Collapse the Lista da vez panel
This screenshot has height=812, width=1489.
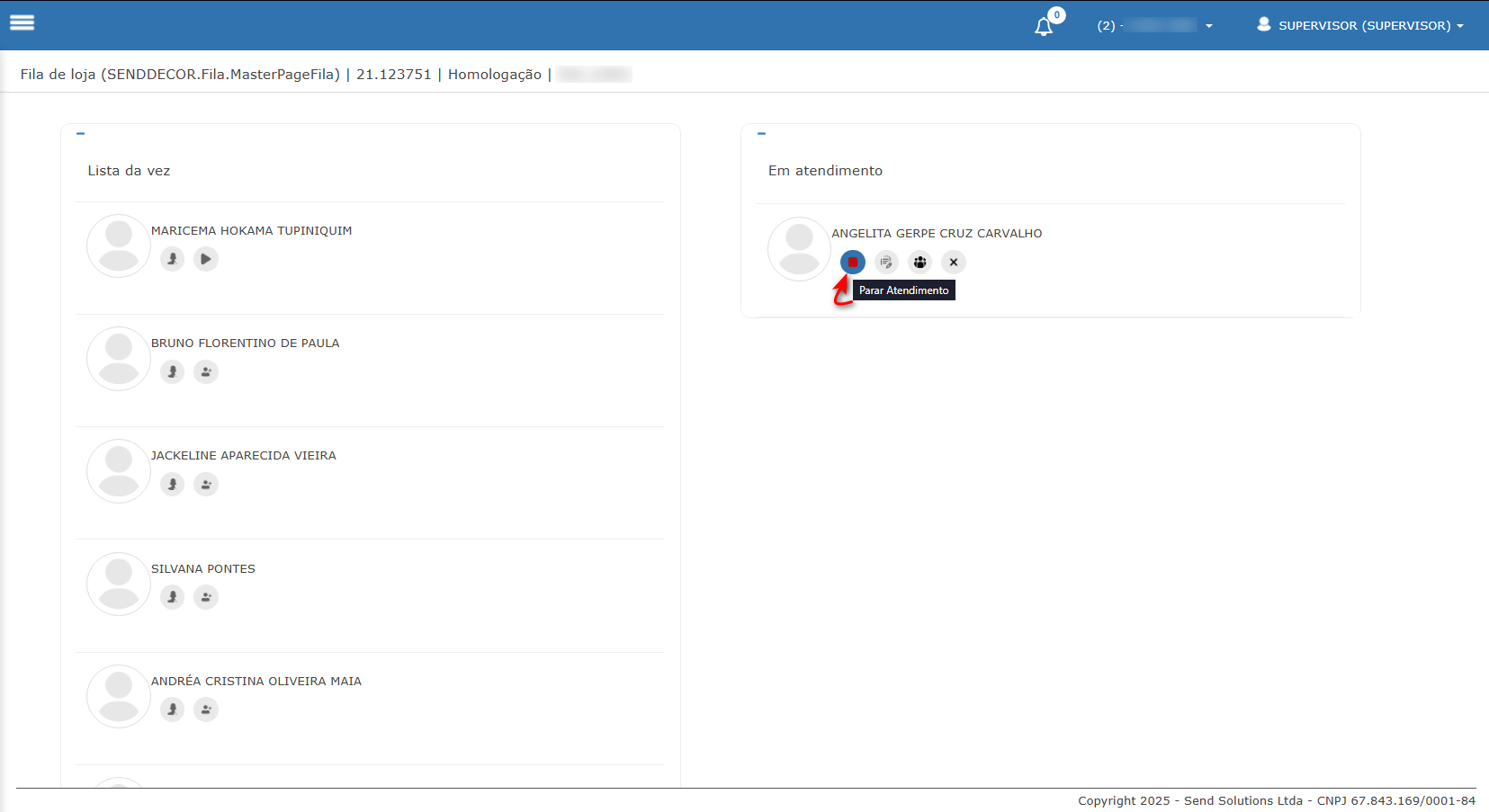81,134
